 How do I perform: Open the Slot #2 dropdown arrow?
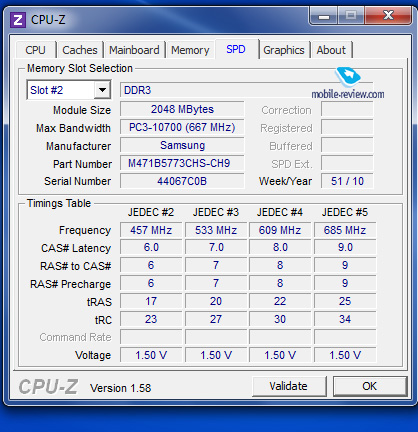coord(102,90)
